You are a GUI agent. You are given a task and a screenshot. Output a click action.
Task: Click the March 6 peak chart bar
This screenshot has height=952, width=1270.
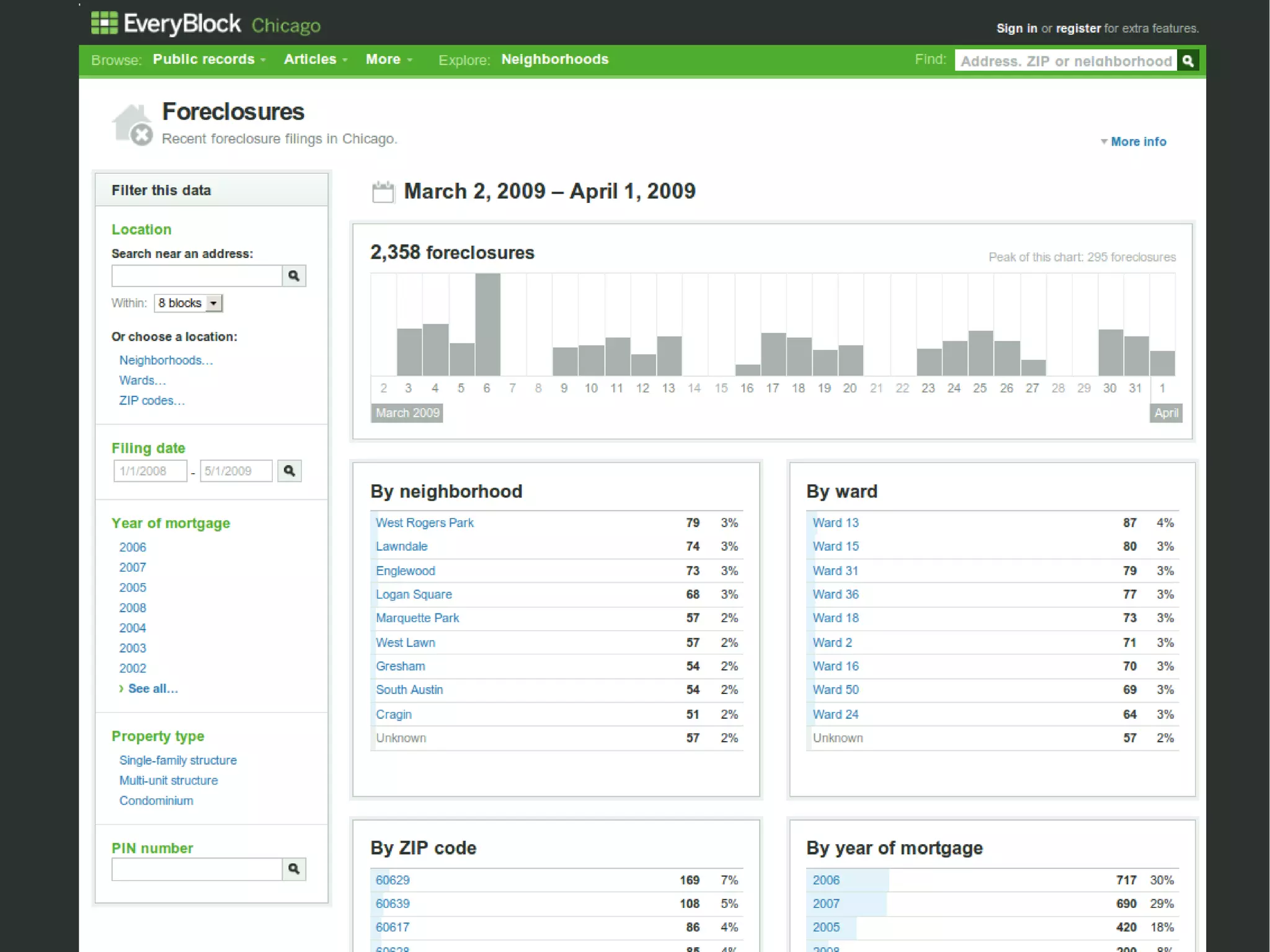point(487,324)
